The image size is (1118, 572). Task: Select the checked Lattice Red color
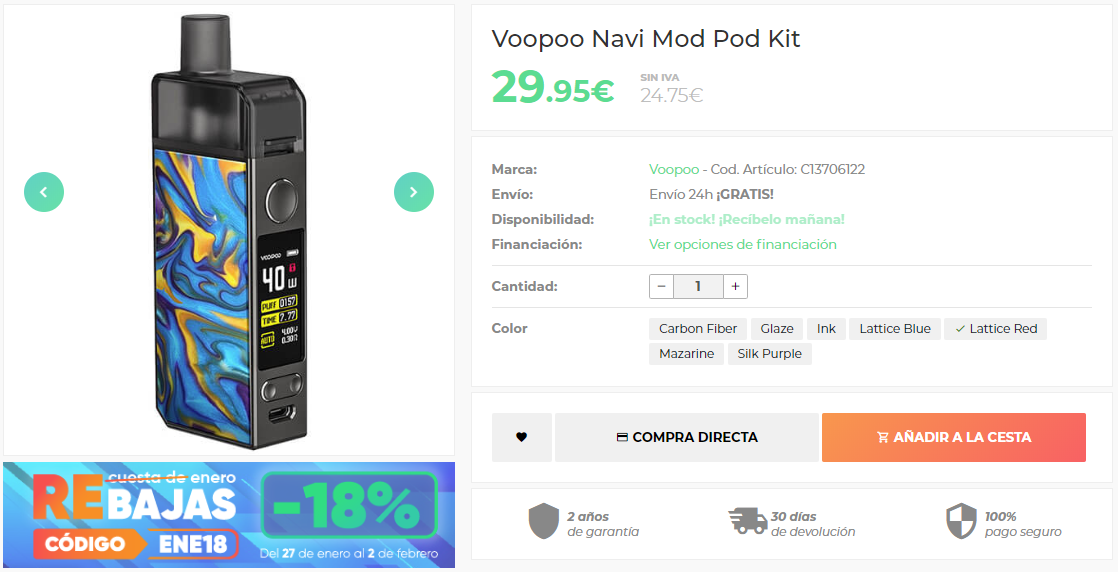coord(996,329)
